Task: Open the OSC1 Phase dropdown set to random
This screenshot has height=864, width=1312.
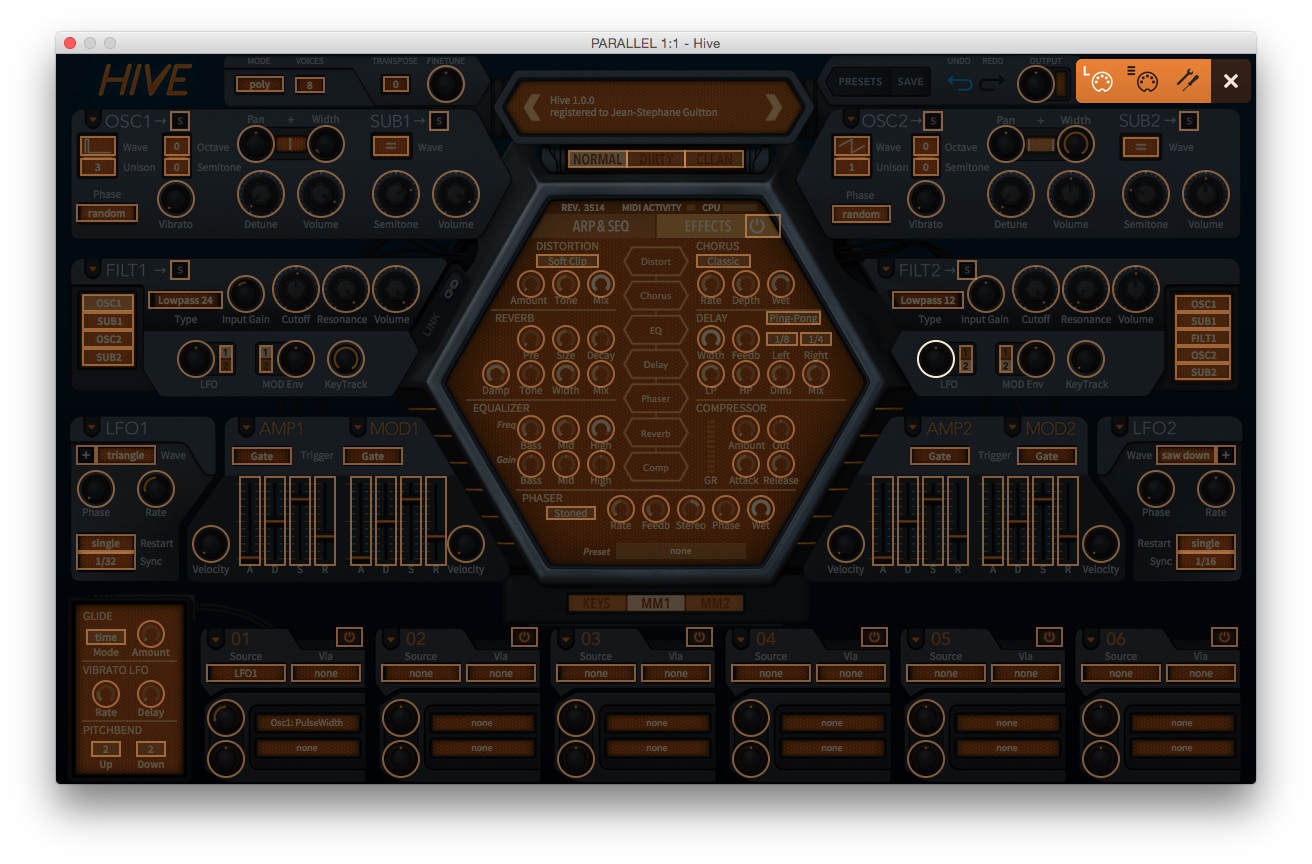Action: 107,213
